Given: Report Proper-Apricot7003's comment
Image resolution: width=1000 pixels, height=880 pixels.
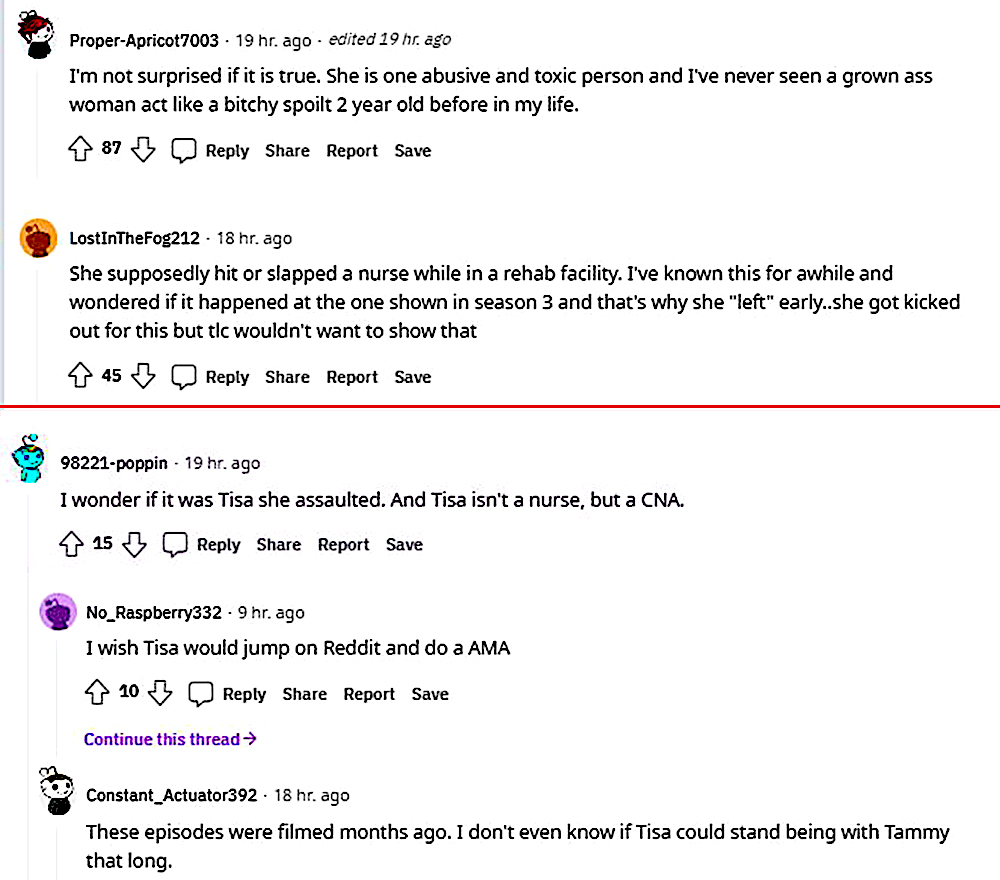Looking at the screenshot, I should coord(352,151).
